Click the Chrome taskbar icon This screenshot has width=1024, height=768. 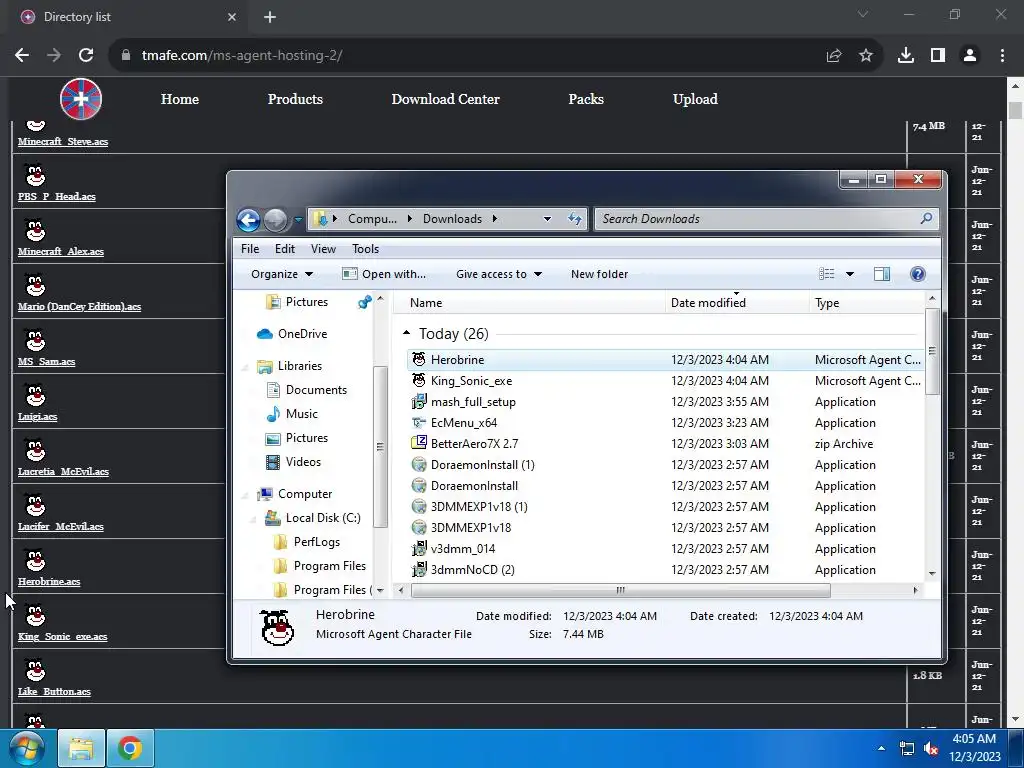click(130, 748)
